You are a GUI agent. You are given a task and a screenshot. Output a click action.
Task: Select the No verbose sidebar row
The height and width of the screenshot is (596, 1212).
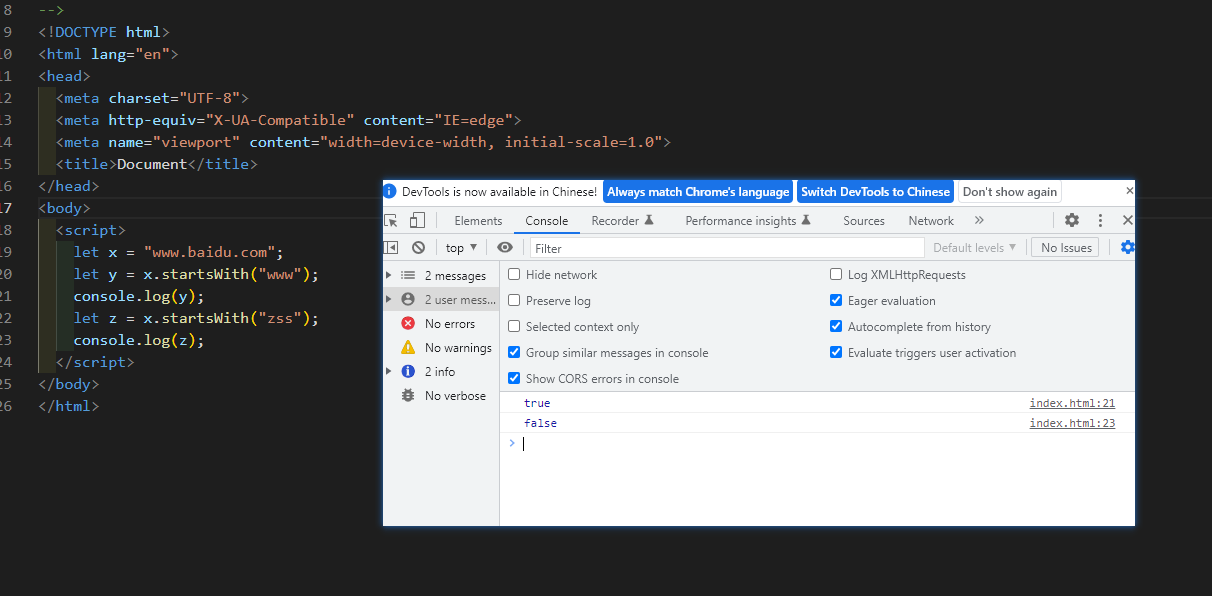point(441,395)
